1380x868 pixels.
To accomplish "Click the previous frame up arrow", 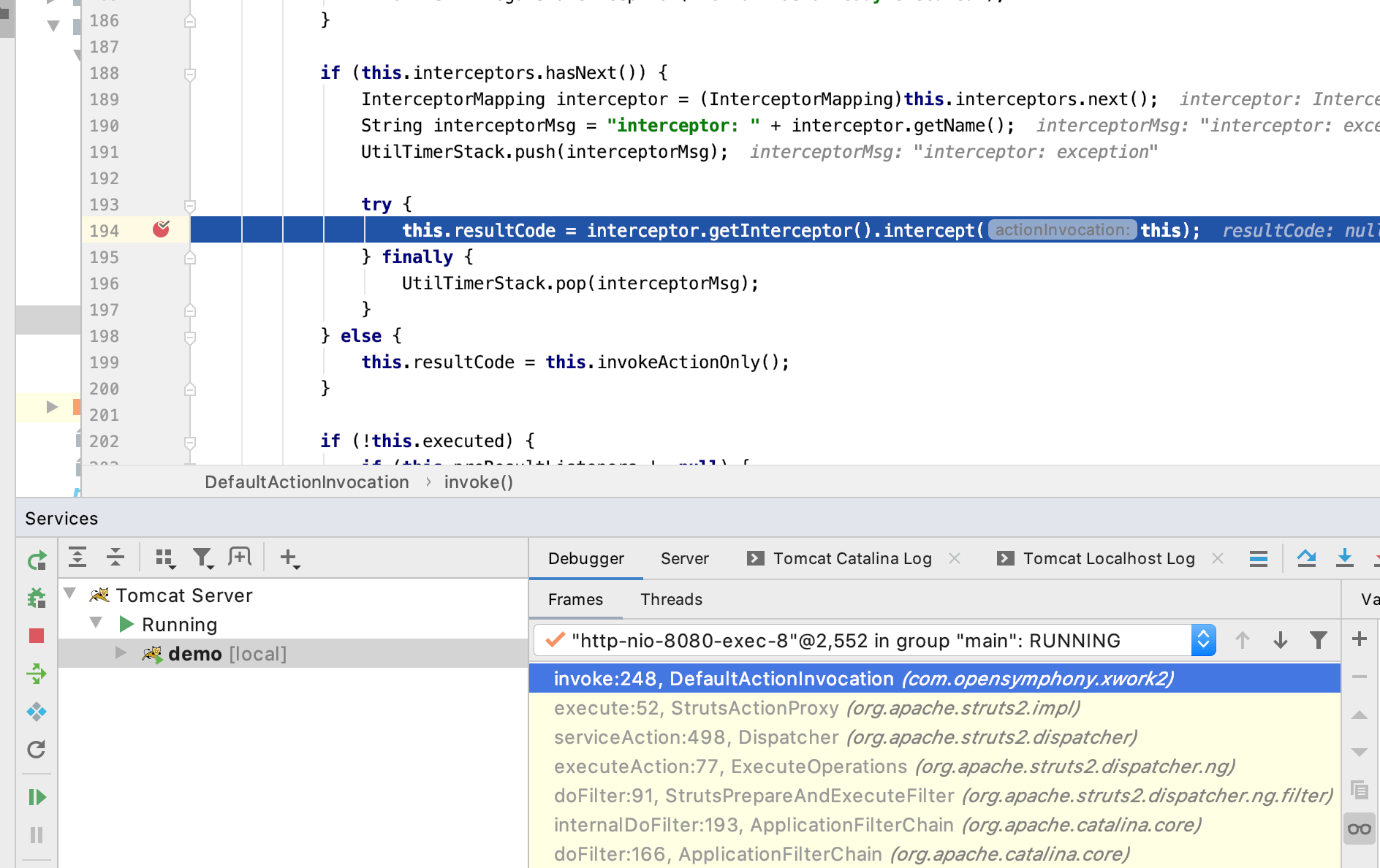I will pos(1243,641).
